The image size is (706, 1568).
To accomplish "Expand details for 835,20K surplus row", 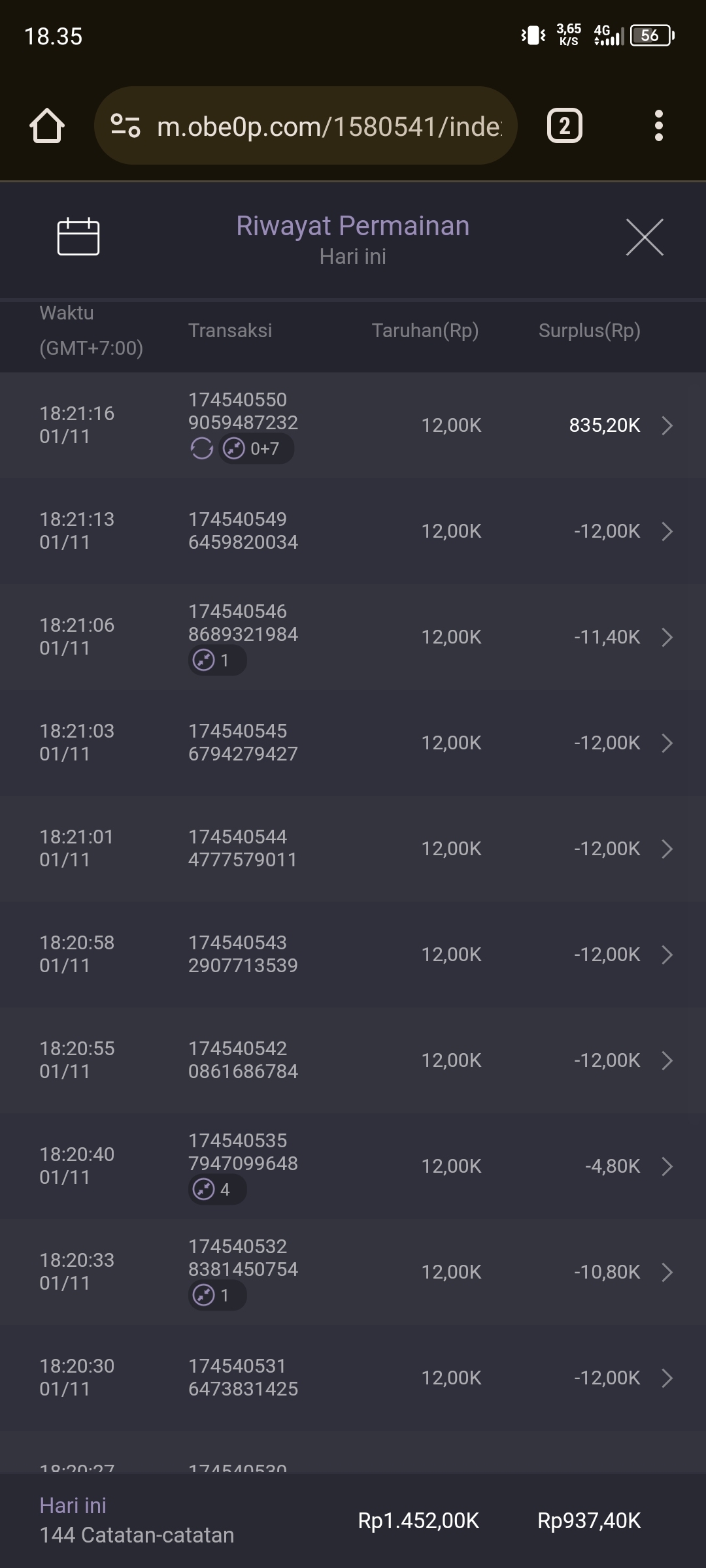I will click(667, 425).
